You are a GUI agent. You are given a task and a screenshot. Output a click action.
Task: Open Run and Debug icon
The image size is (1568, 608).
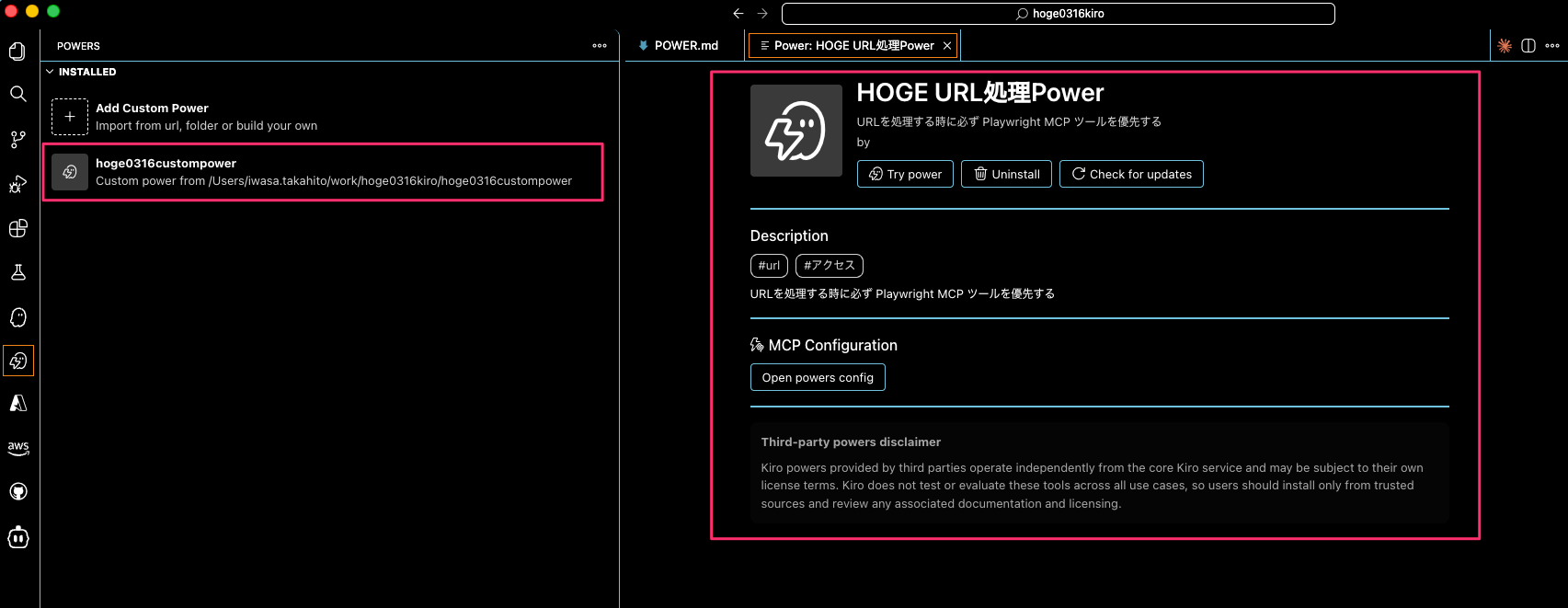point(17,184)
